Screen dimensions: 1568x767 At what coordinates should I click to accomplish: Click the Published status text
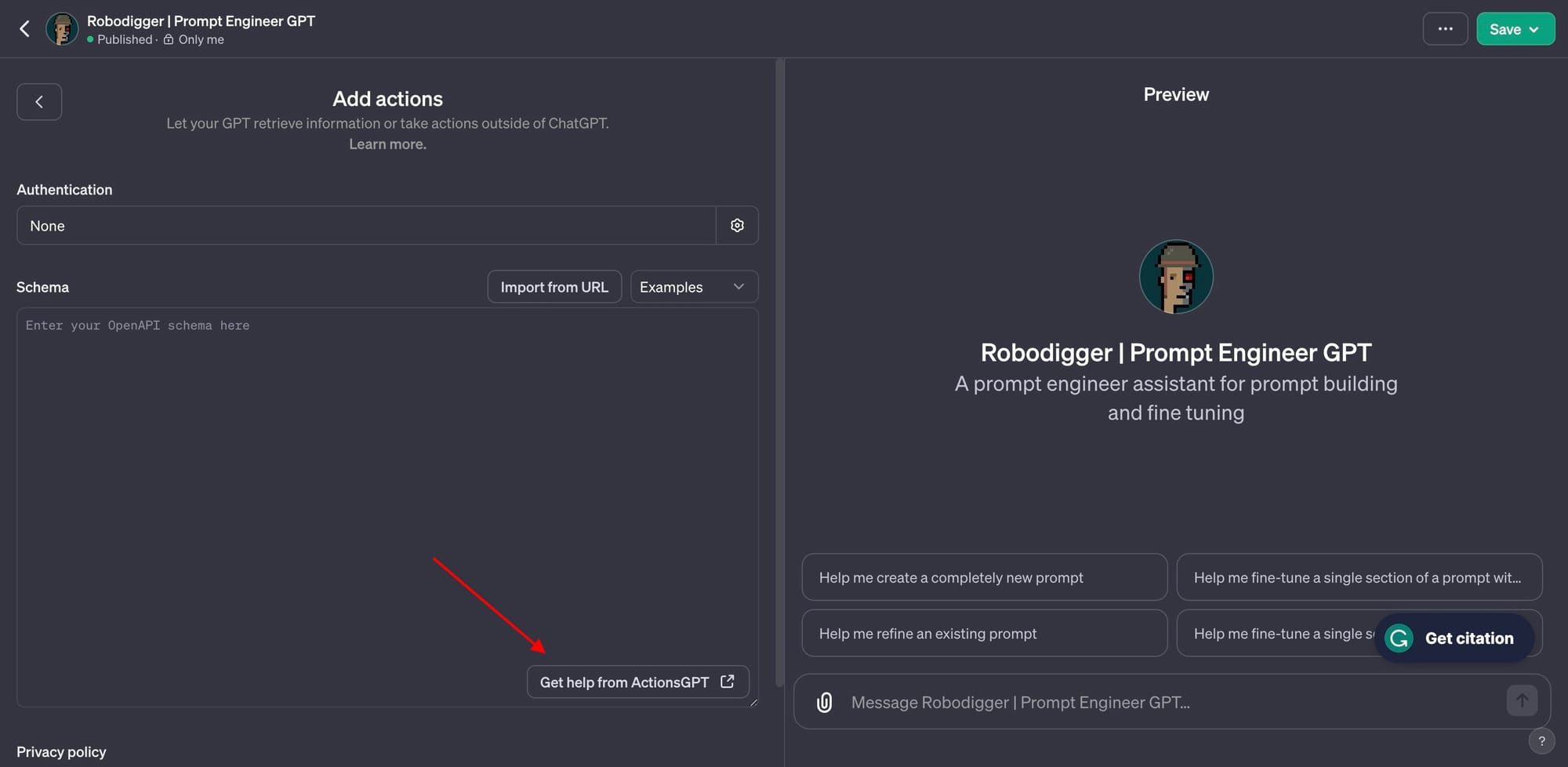(x=125, y=40)
